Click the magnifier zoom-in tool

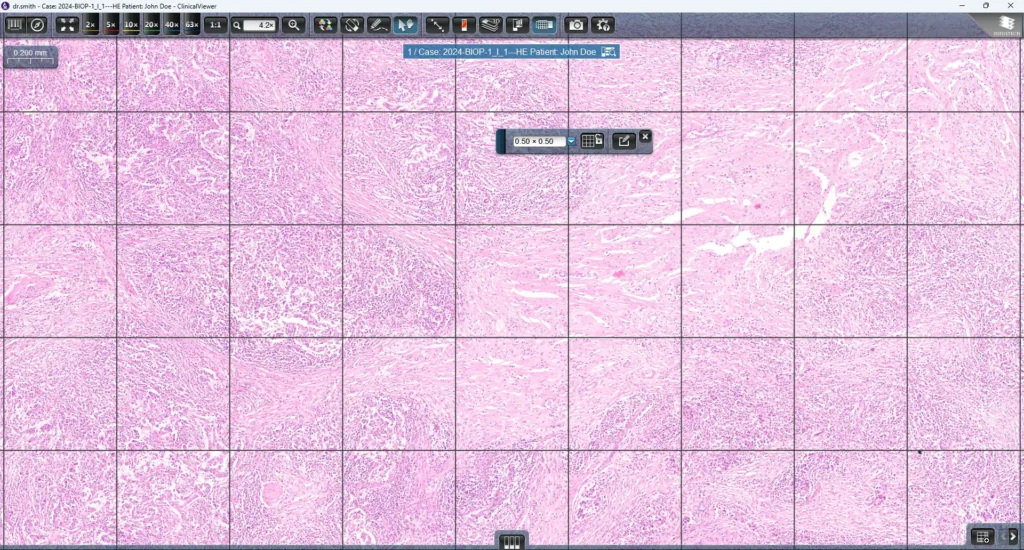294,25
